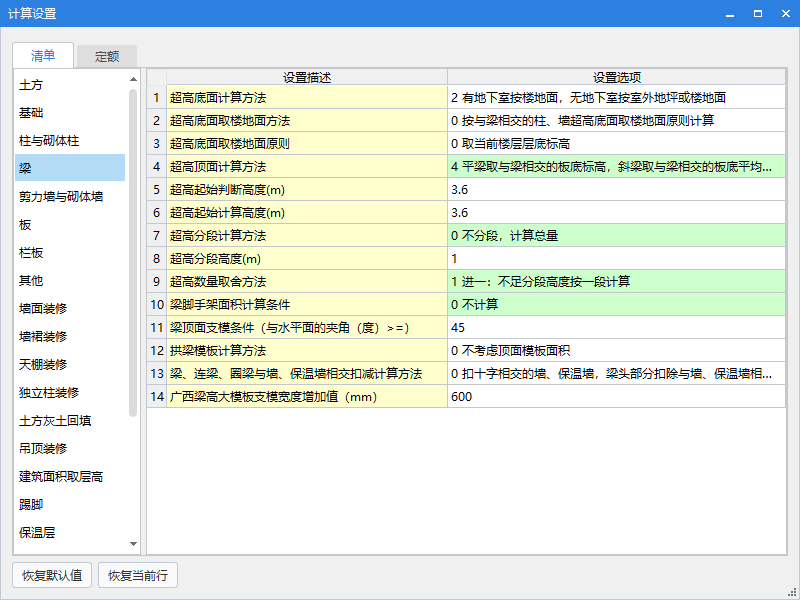This screenshot has height=600, width=800.
Task: Click the 设置选项 column header
Action: 616,77
